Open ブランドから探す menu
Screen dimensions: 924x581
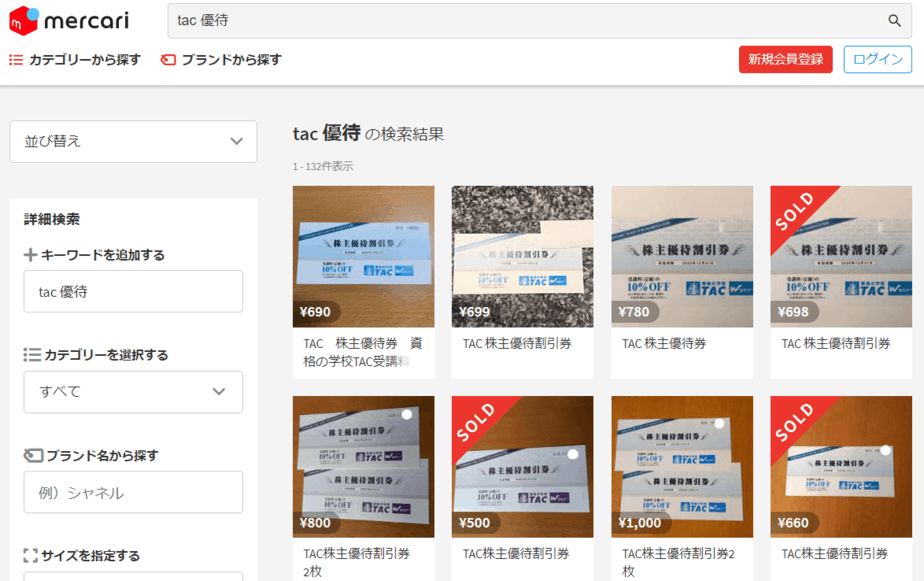pos(232,60)
